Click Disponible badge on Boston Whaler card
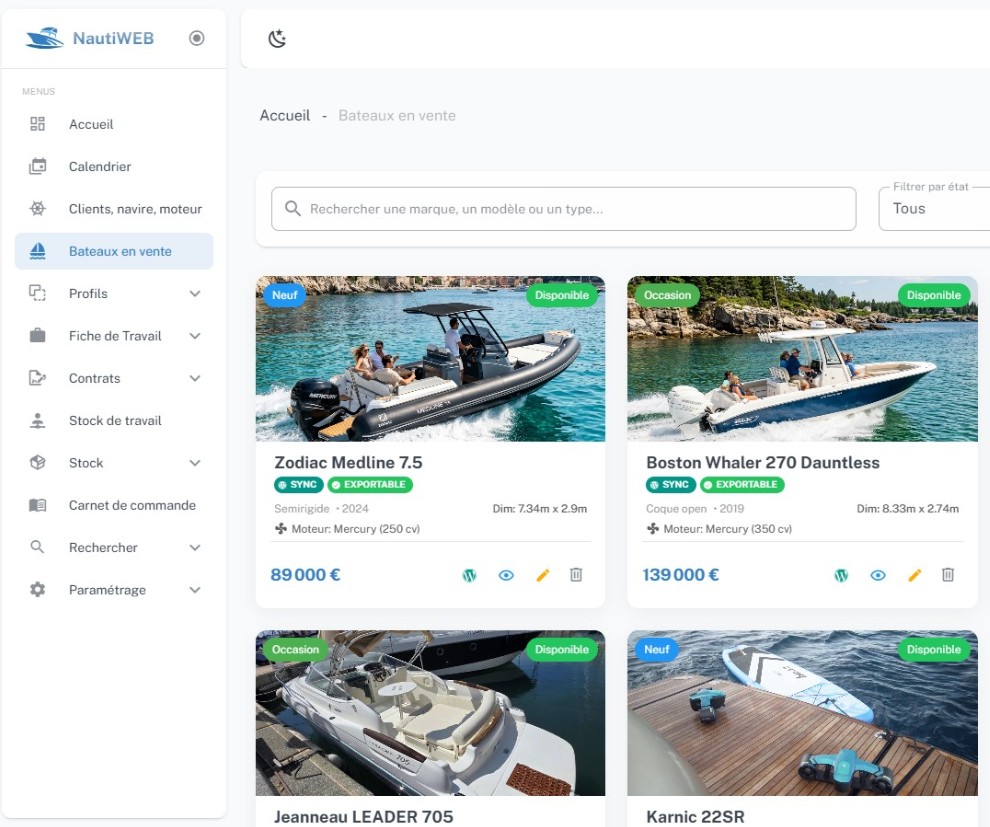The width and height of the screenshot is (990, 827). point(934,295)
